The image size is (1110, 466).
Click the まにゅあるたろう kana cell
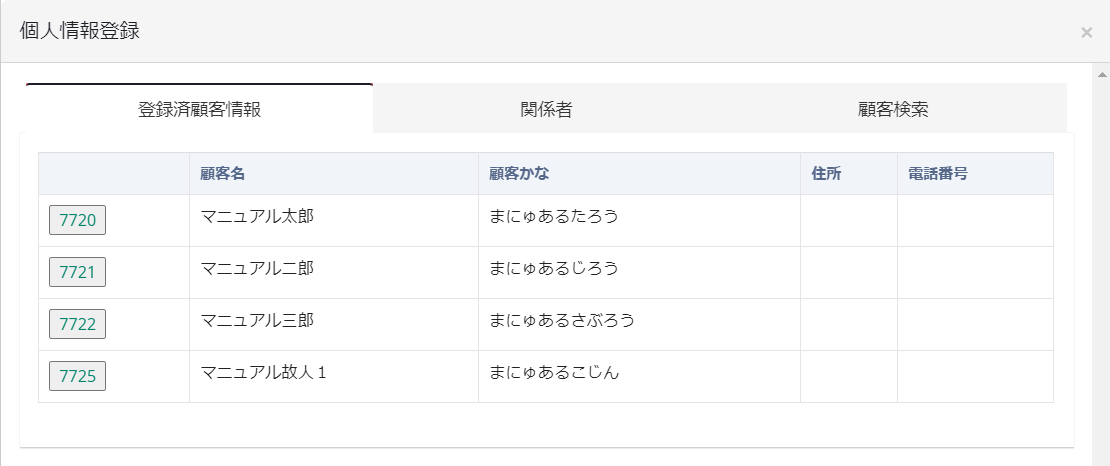(554, 215)
